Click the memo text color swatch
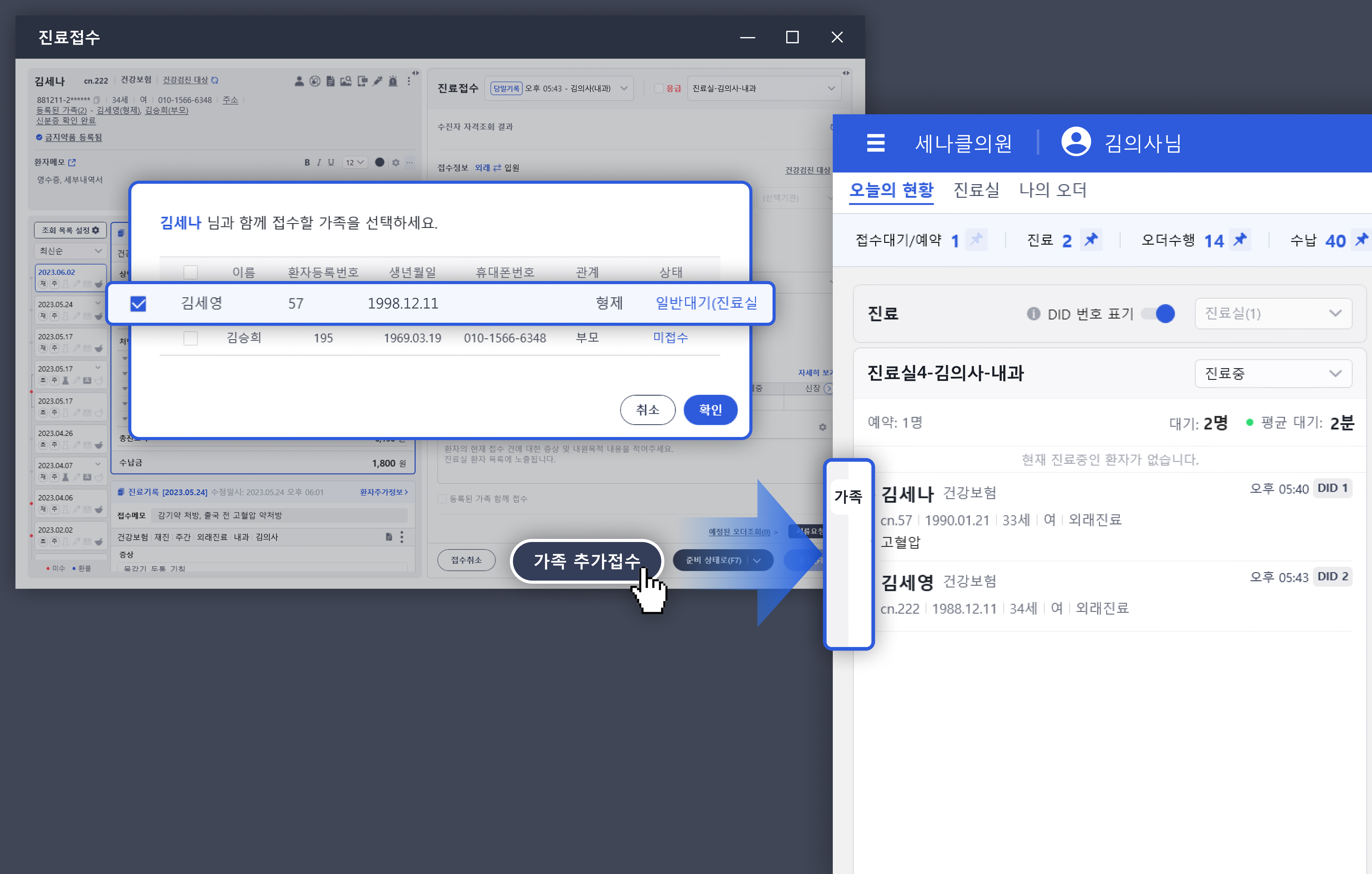The height and width of the screenshot is (874, 1372). click(380, 162)
